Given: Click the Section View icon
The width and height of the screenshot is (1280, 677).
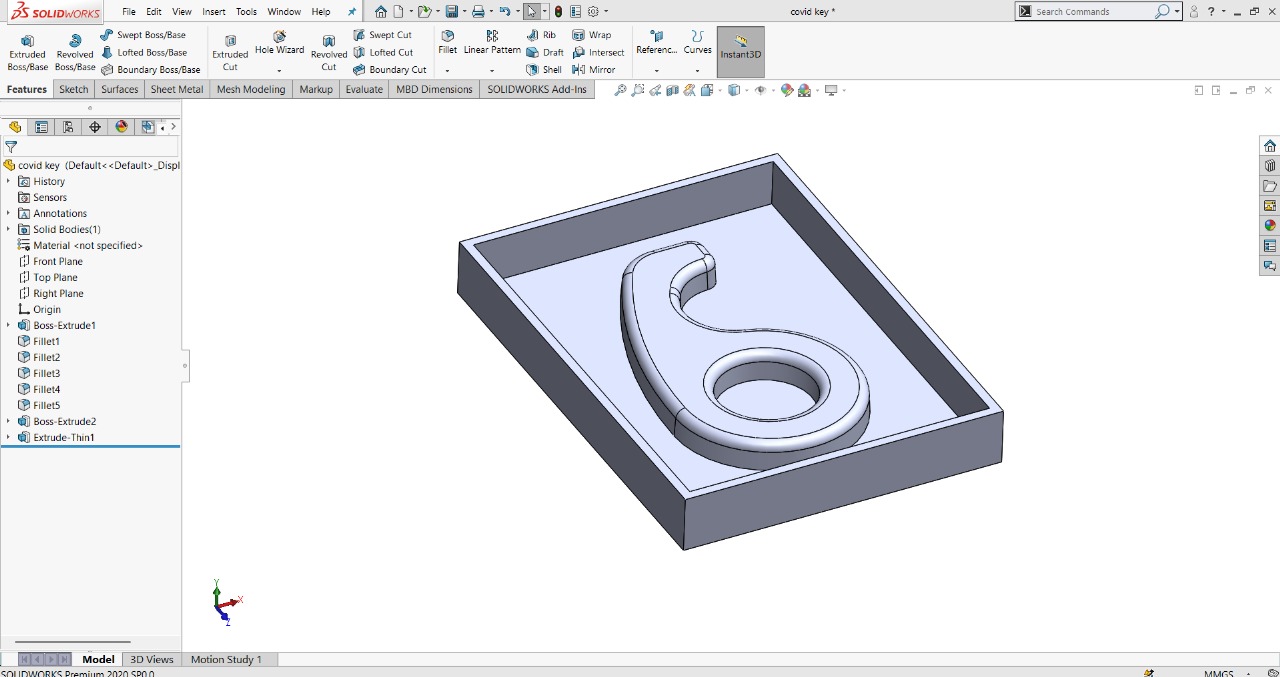Looking at the screenshot, I should tap(673, 90).
